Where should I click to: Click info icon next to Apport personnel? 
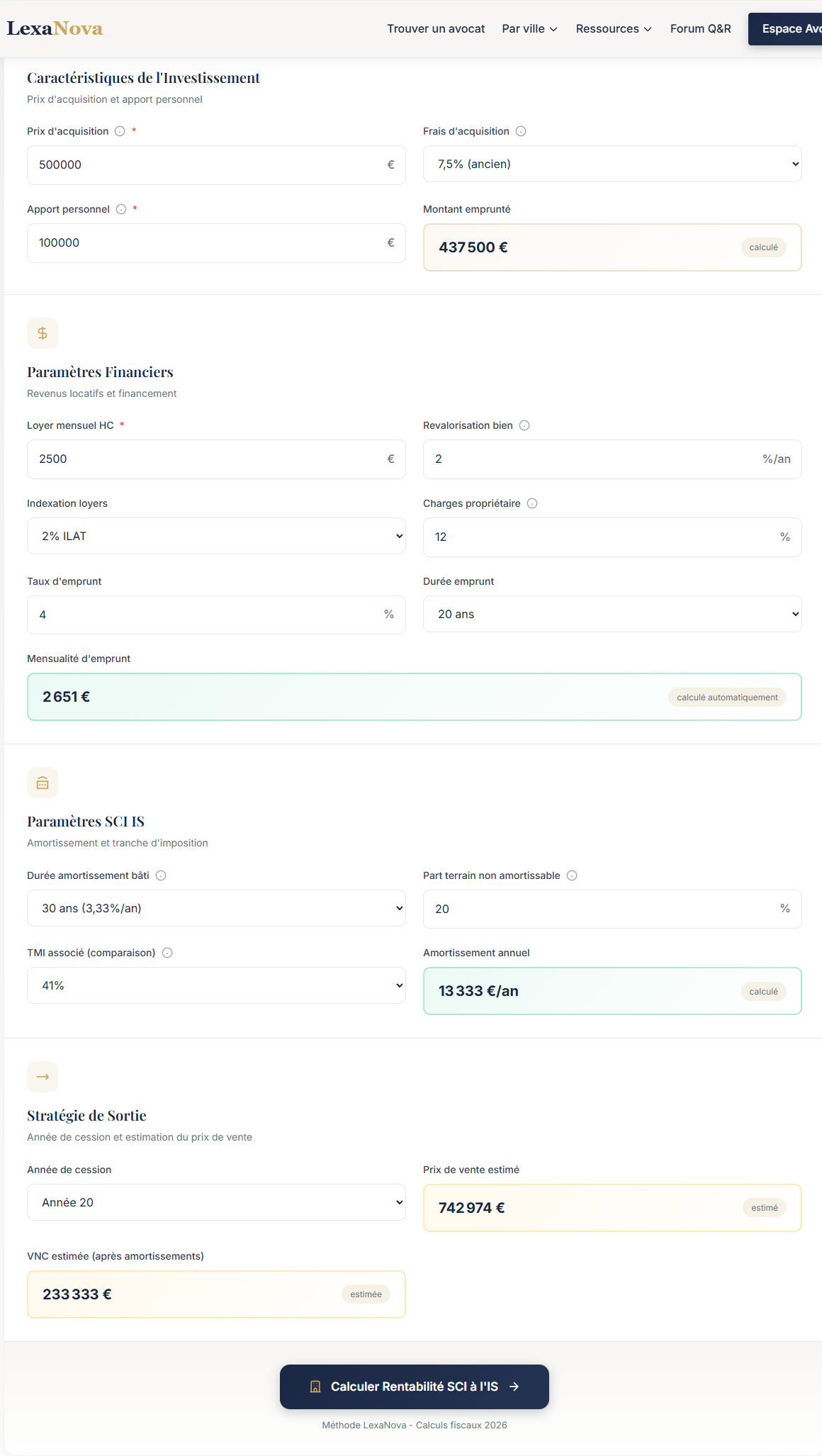[121, 209]
